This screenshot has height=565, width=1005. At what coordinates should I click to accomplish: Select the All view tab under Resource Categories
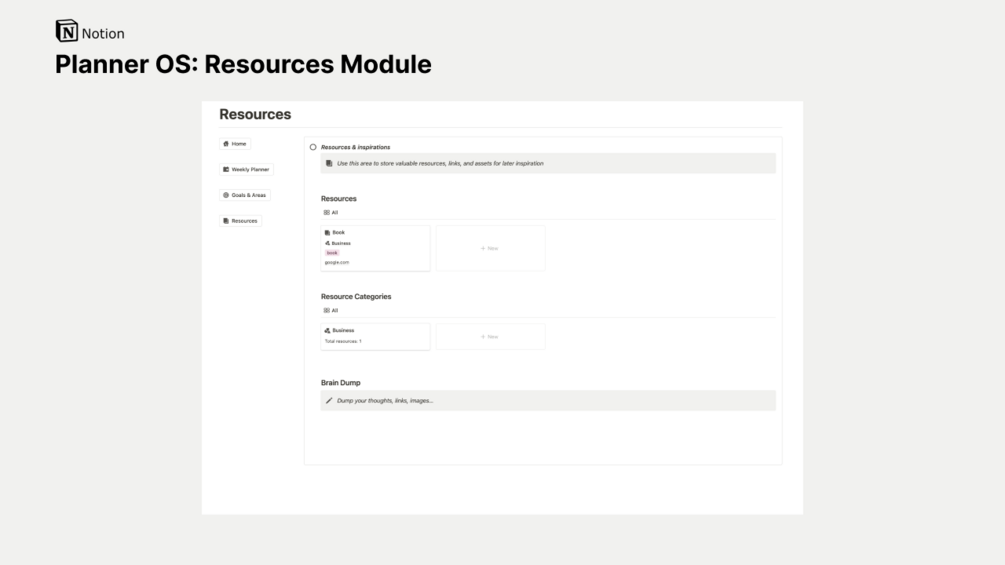pos(331,311)
